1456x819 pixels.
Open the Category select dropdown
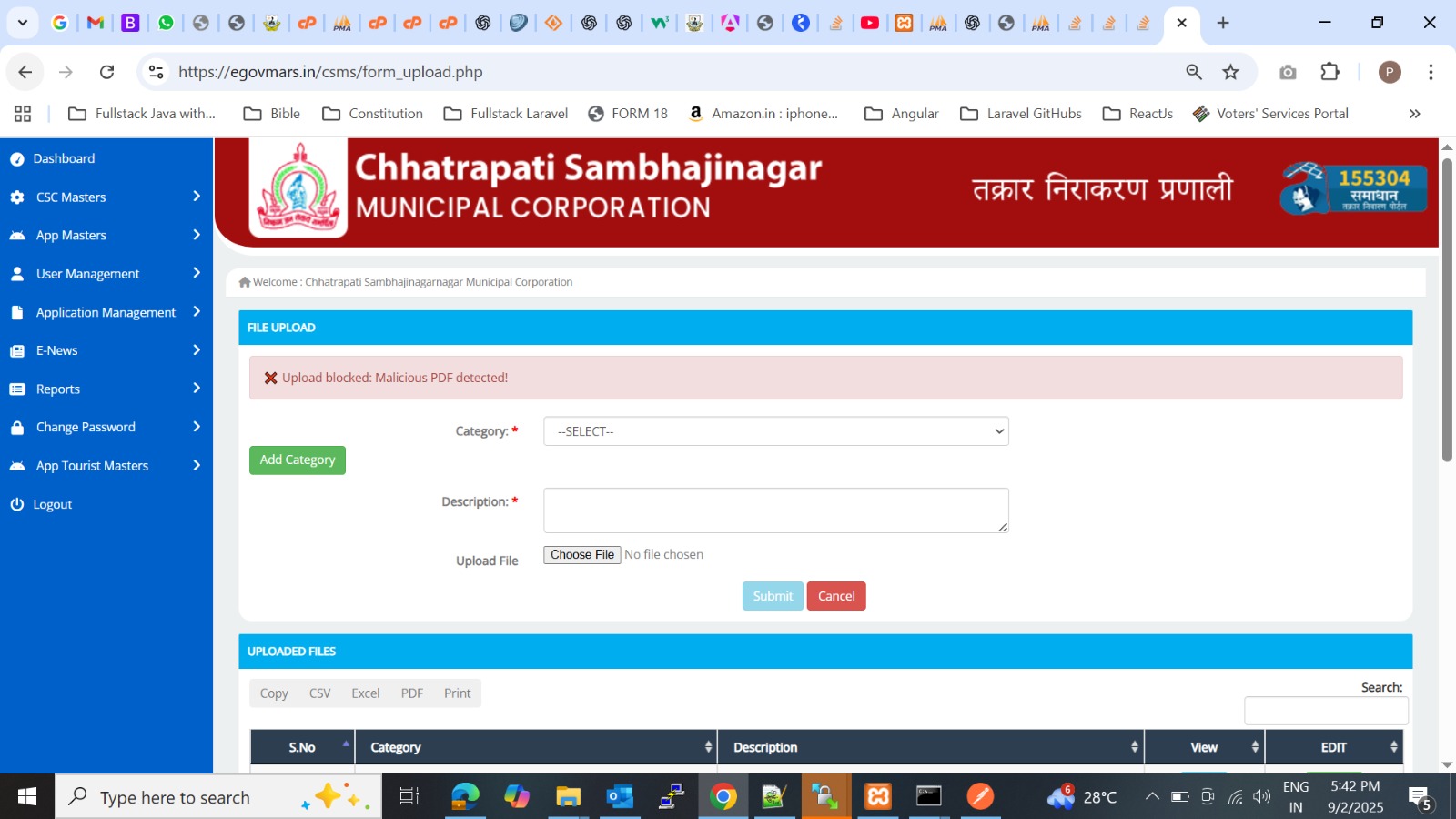pos(775,431)
